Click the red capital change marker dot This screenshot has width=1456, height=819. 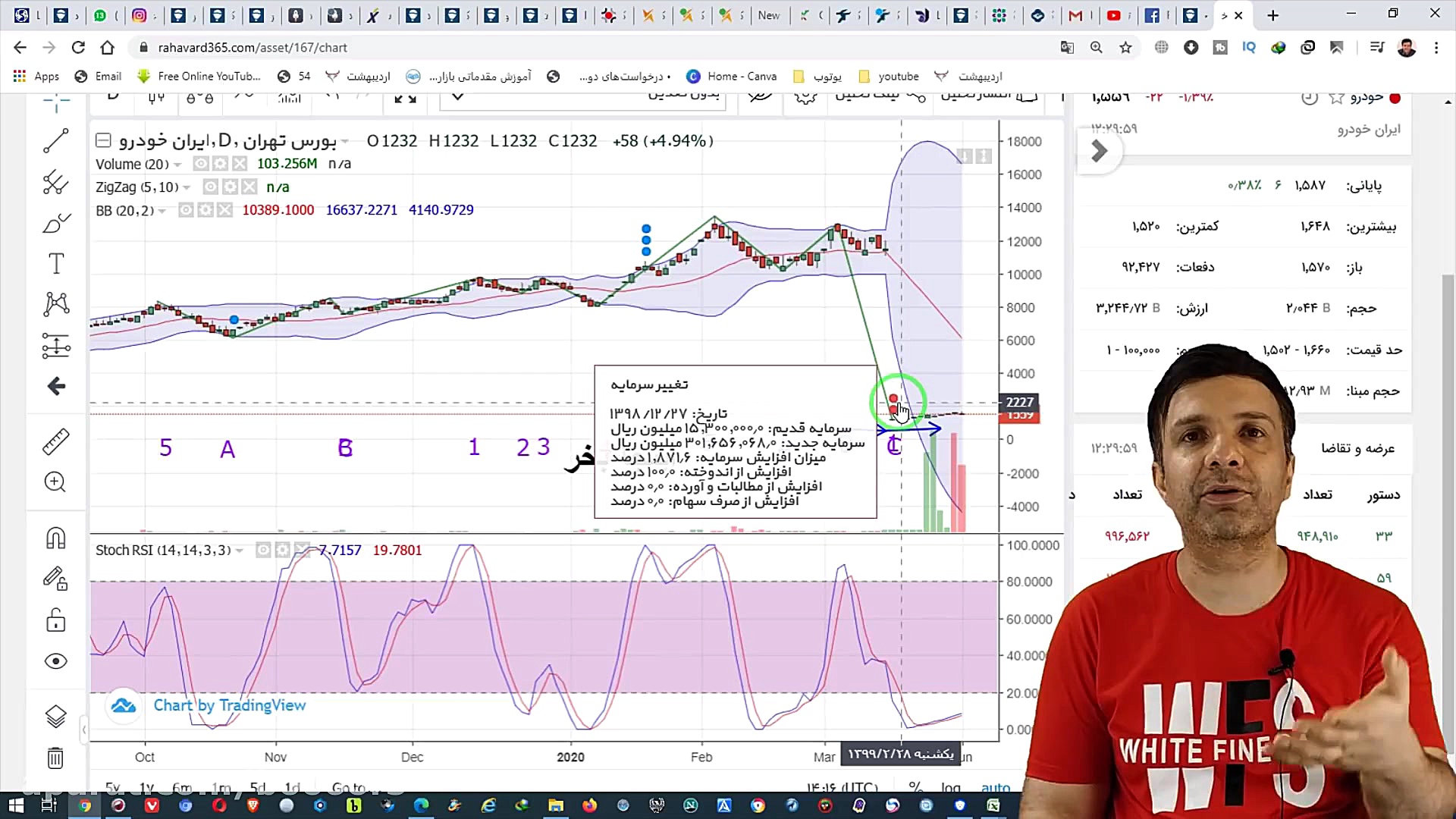coord(893,399)
